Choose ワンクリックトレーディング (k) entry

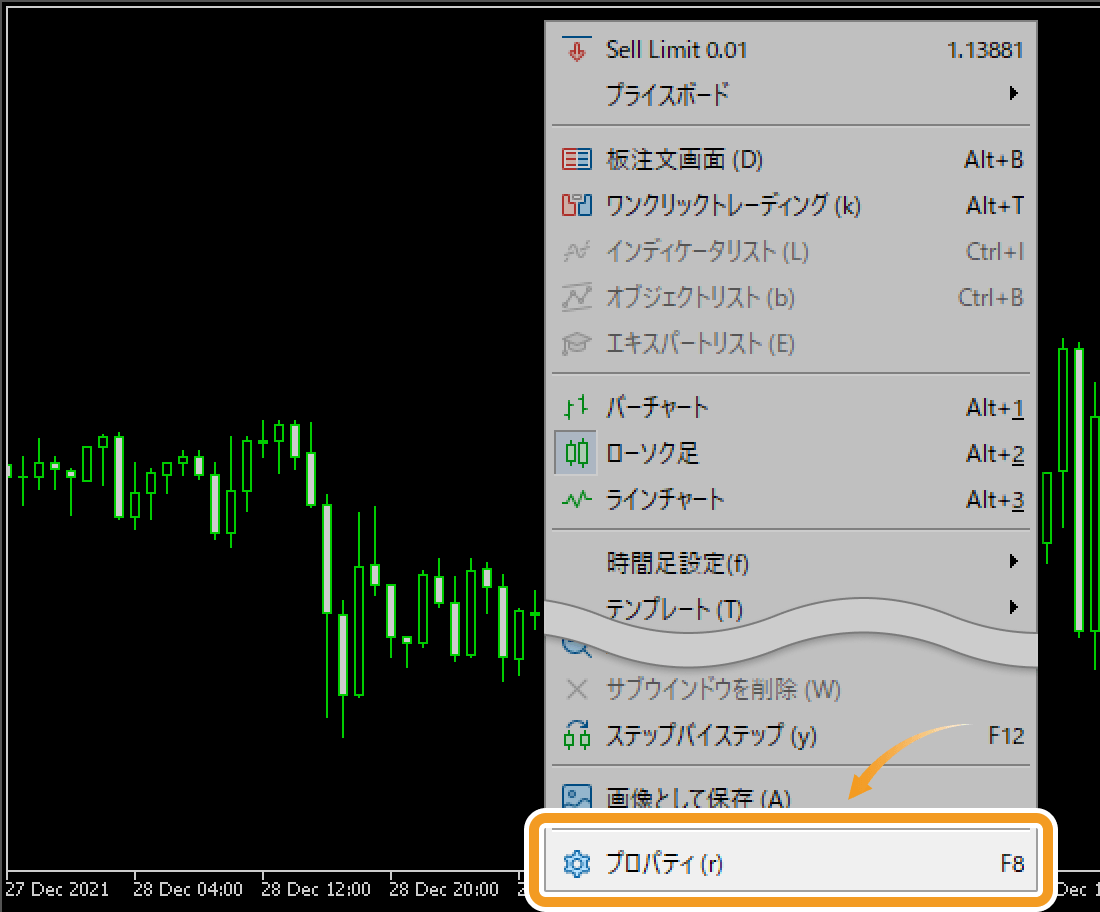click(x=791, y=206)
